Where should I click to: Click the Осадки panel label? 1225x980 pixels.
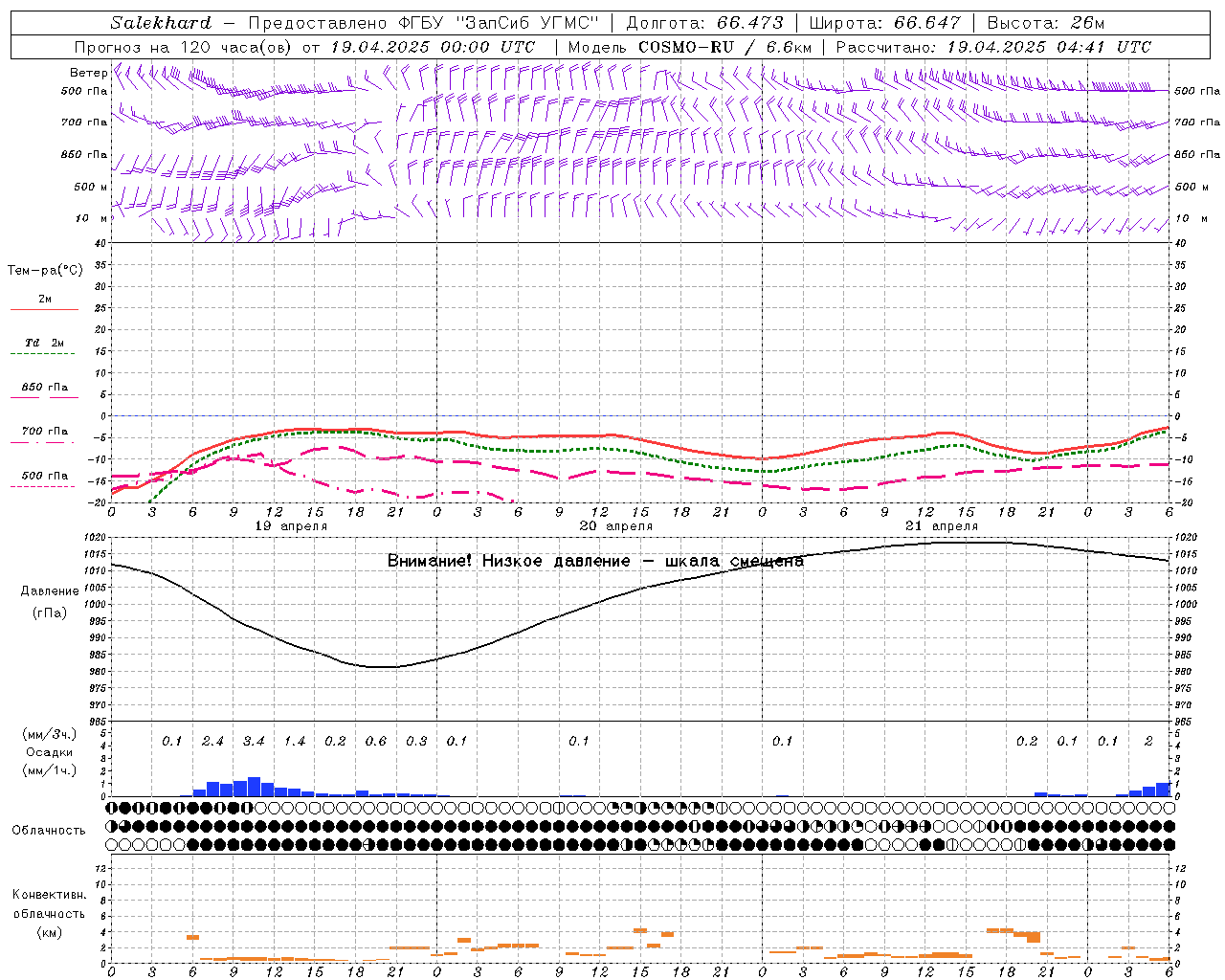pyautogui.click(x=49, y=752)
